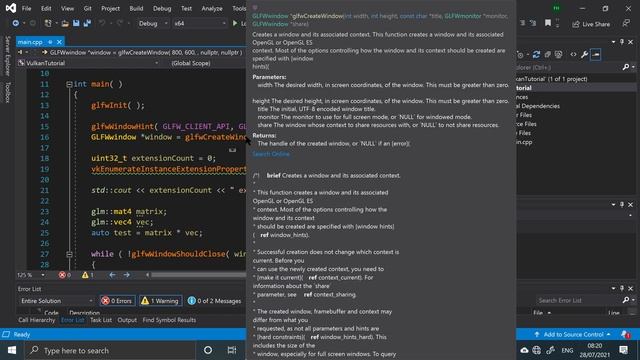Go to next issue with right arrow
The image size is (640, 360).
click(x=127, y=275)
